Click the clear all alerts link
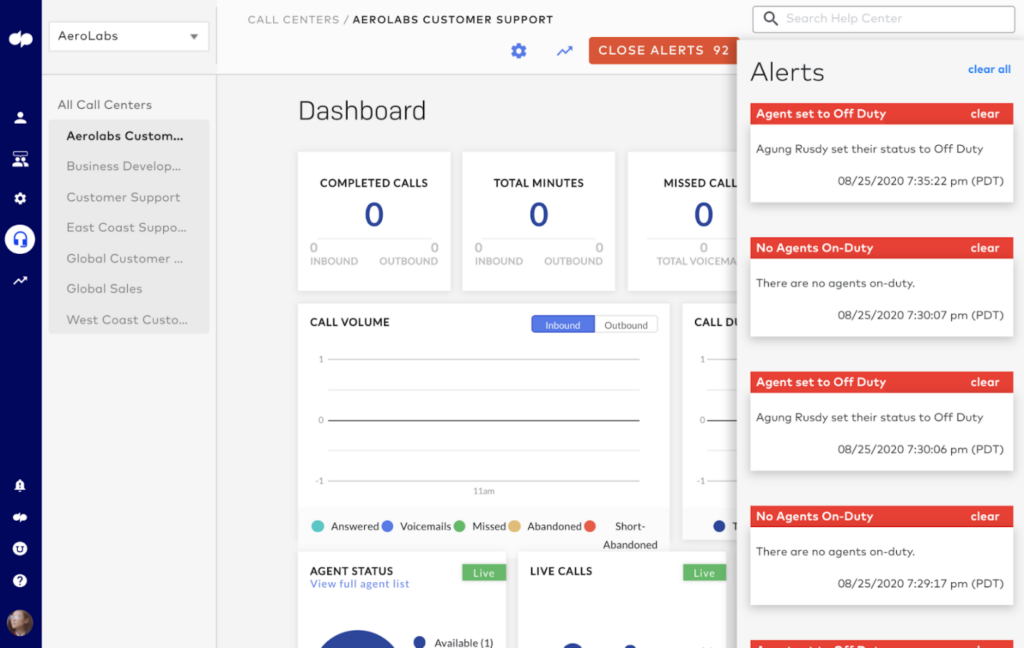This screenshot has width=1024, height=648. click(989, 69)
